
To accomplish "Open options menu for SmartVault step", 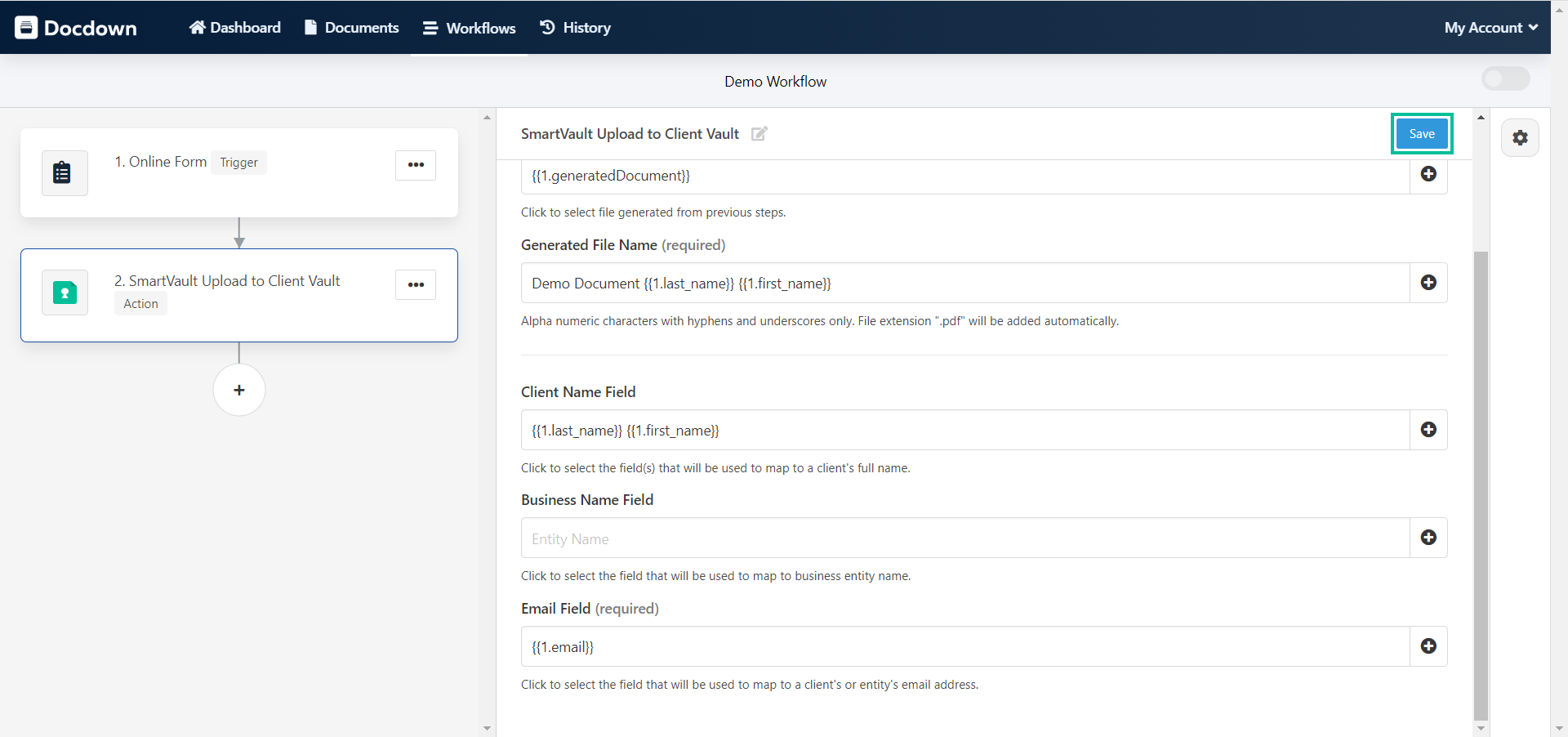I will click(416, 284).
